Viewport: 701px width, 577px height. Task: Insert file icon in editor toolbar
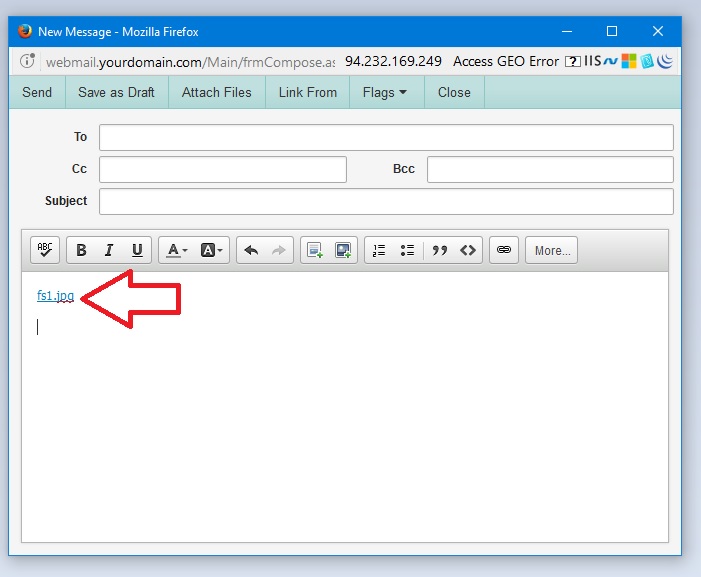click(315, 250)
